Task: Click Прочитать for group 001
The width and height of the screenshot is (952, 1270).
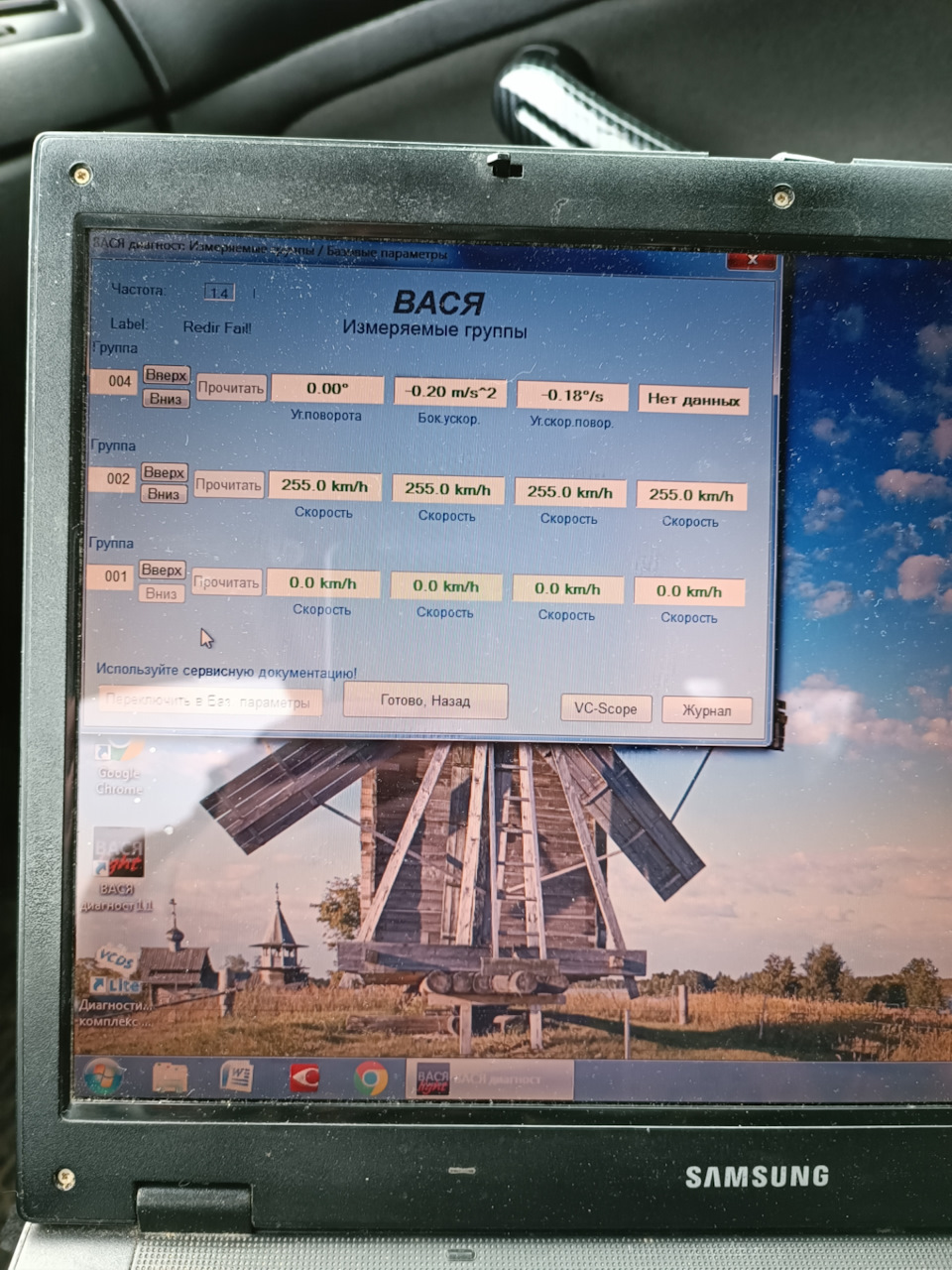Action: pos(226,582)
